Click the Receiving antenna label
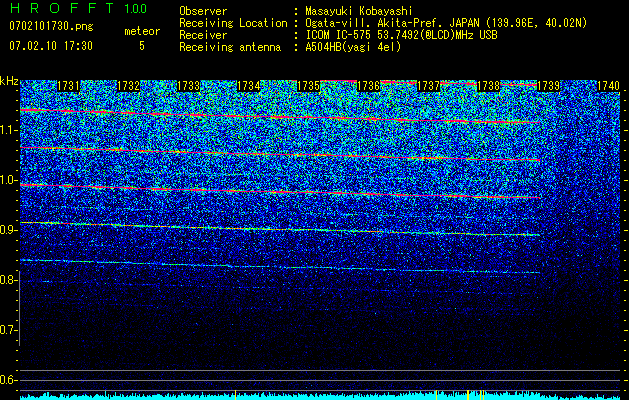Screen dimensions: 629x400 (x=230, y=47)
